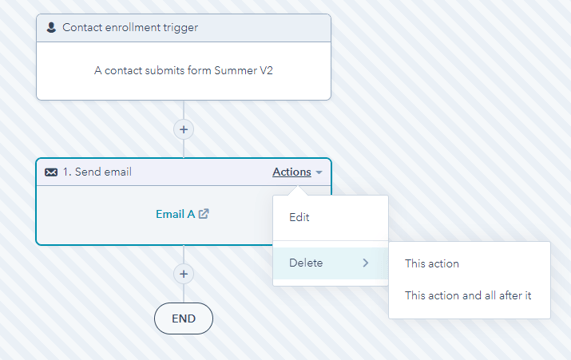Click the contact person icon in trigger header

pos(51,27)
